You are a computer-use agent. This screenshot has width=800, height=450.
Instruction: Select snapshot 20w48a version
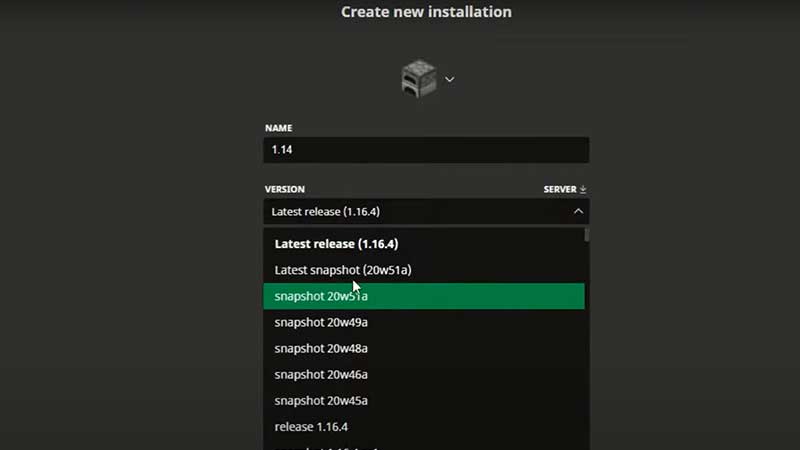tap(321, 348)
